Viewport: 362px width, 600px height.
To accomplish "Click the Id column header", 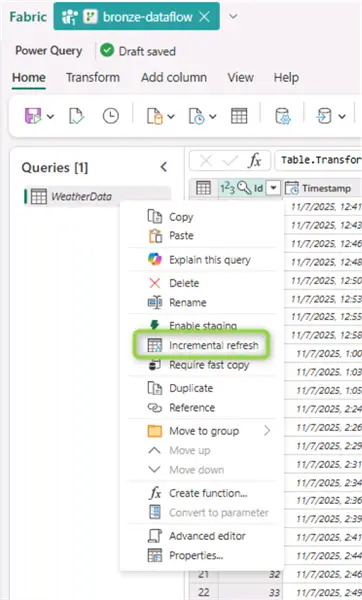I will click(x=250, y=188).
